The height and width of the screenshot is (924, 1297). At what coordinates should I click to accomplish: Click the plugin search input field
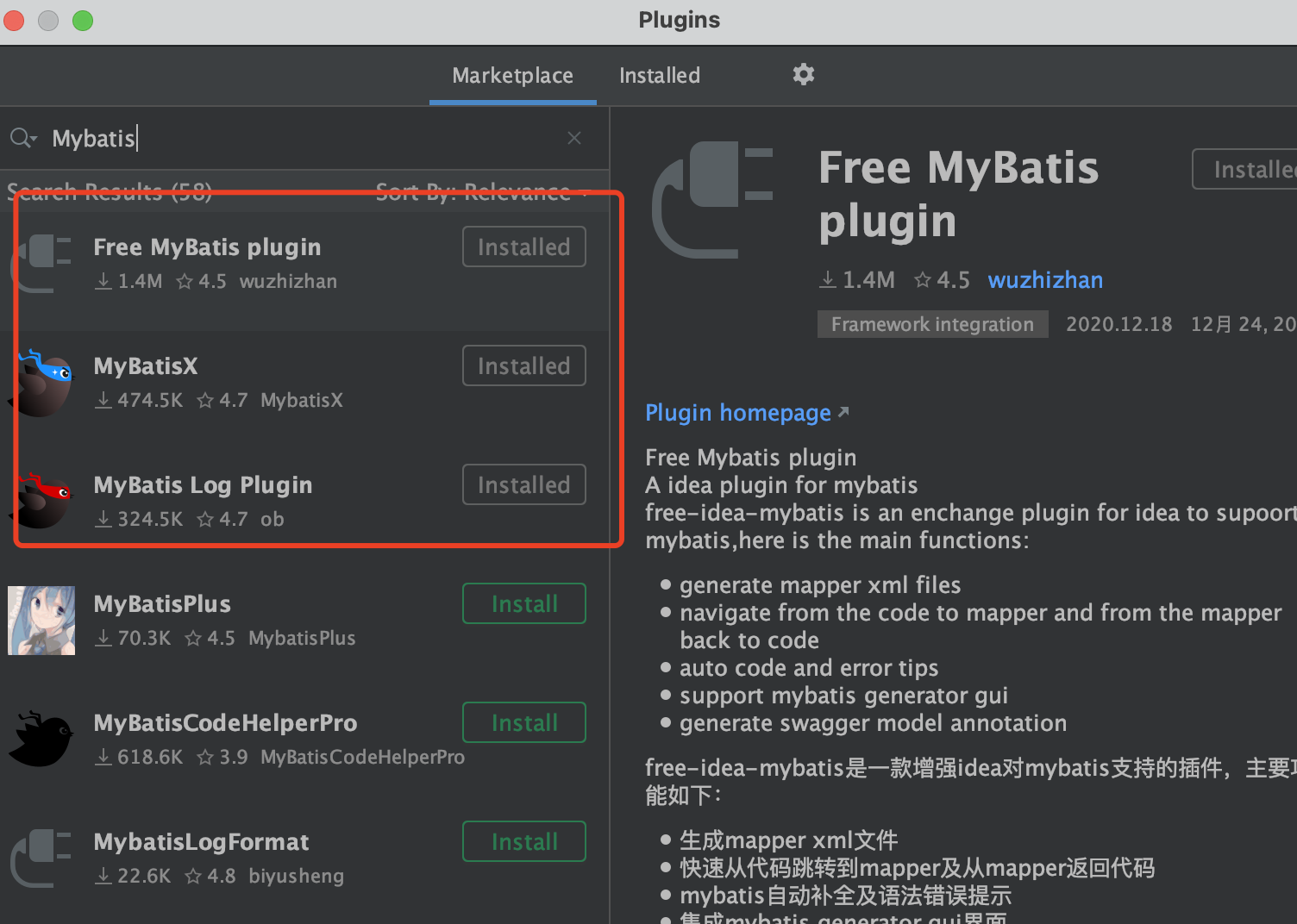[x=259, y=137]
